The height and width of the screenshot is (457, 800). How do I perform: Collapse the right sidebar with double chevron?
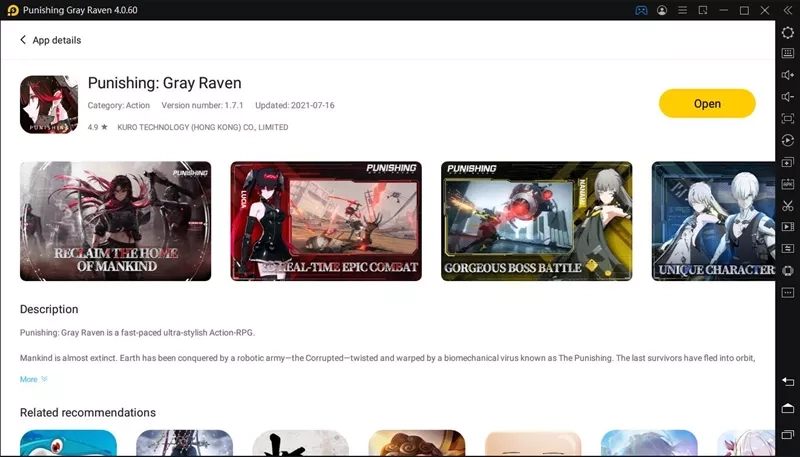click(x=788, y=10)
